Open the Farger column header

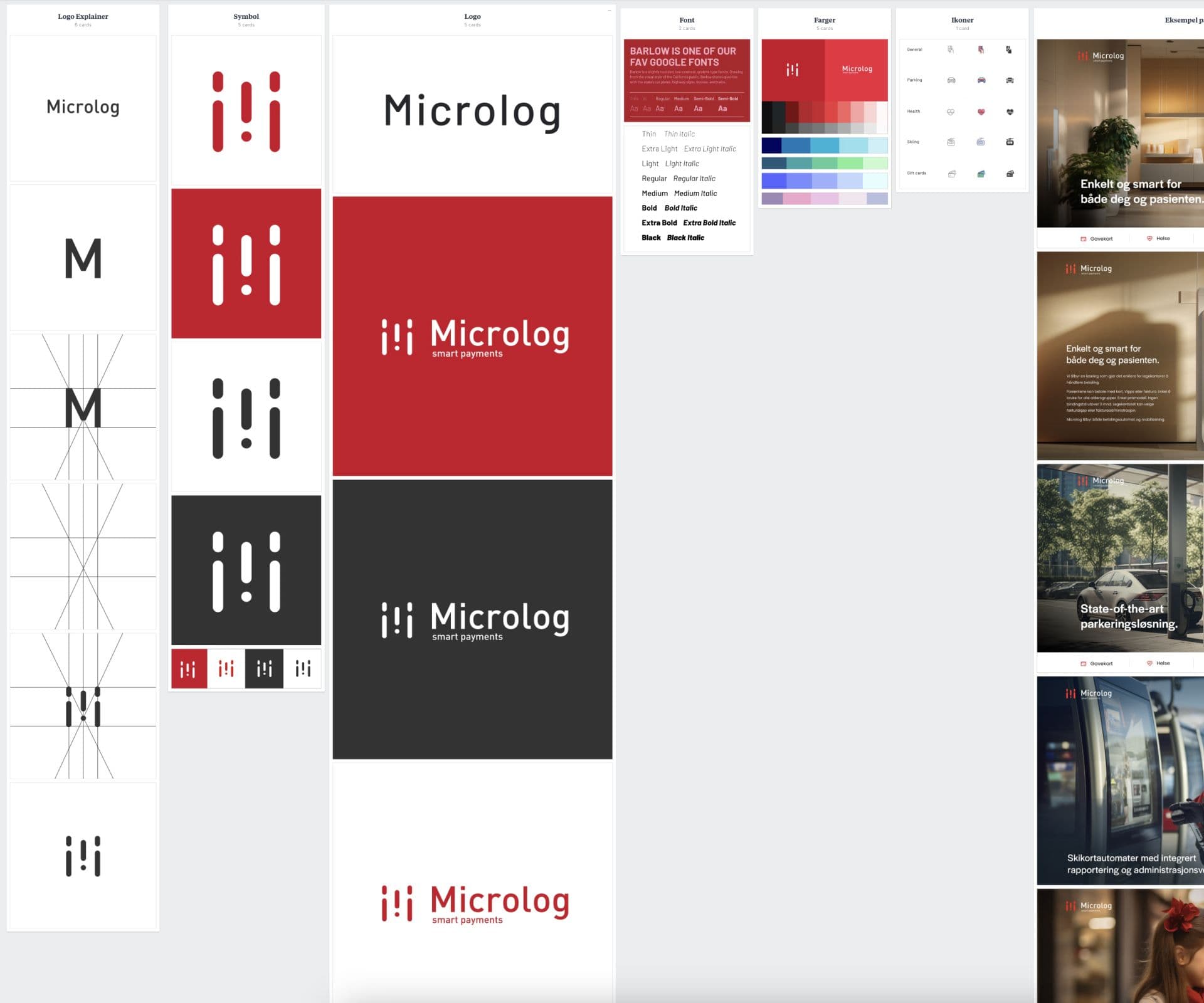tap(824, 20)
